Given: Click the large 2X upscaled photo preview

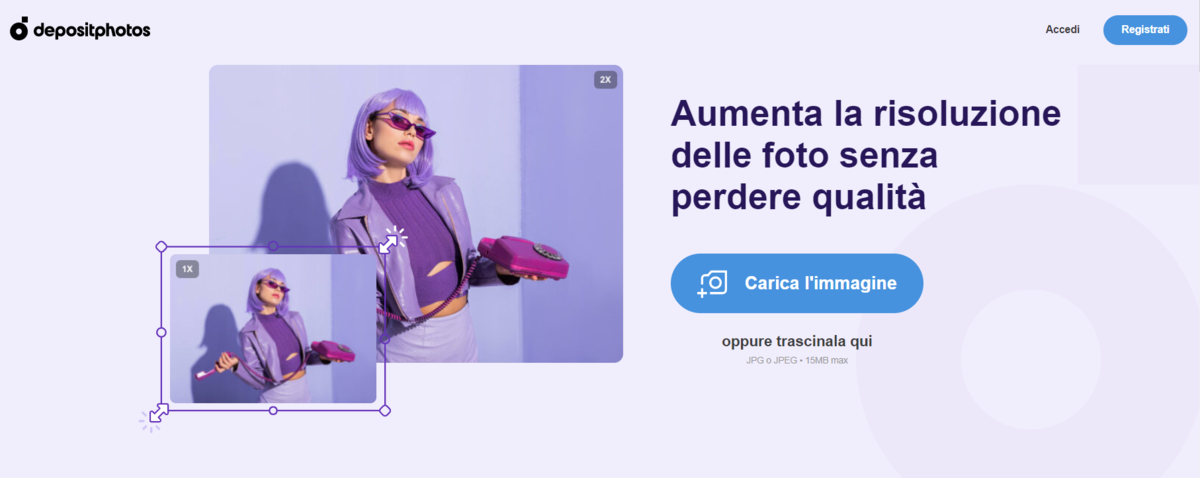Looking at the screenshot, I should pyautogui.click(x=416, y=213).
